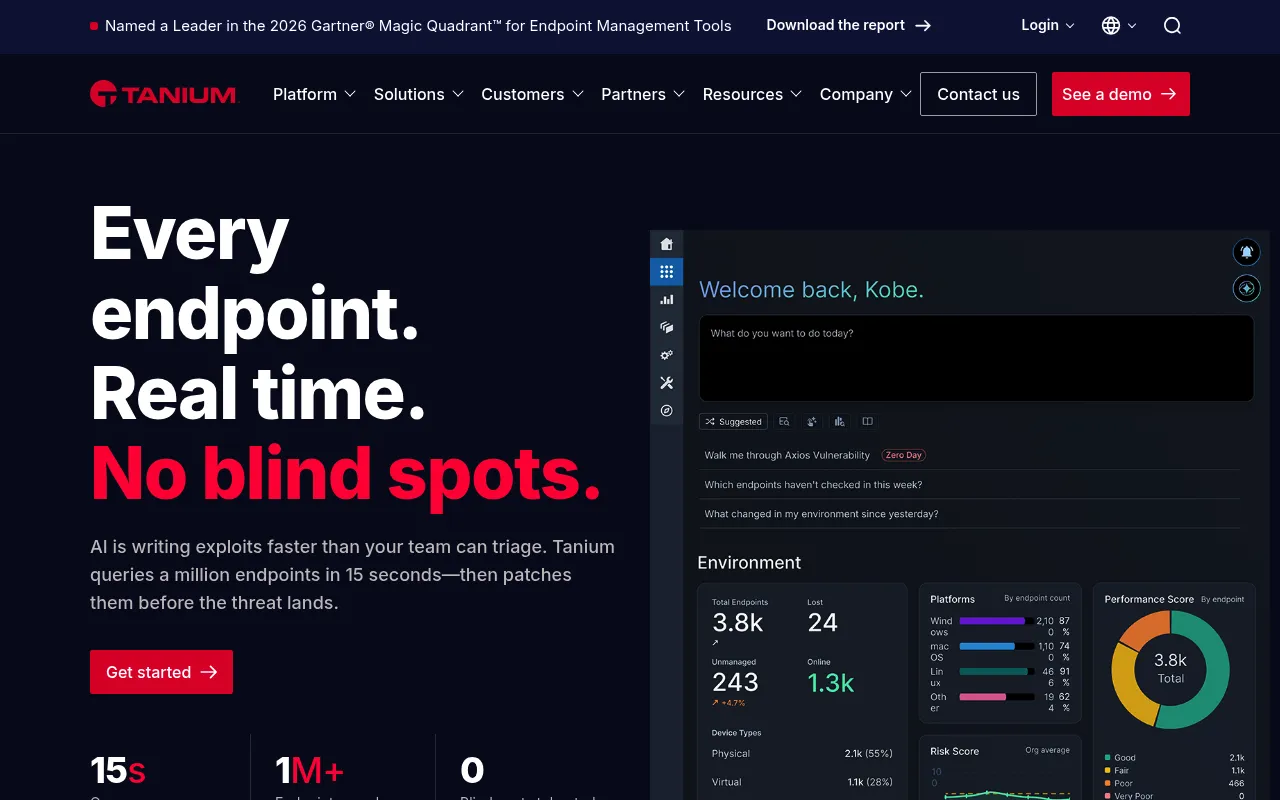The image size is (1280, 800).
Task: Expand the Solutions menu chevron
Action: pos(458,94)
